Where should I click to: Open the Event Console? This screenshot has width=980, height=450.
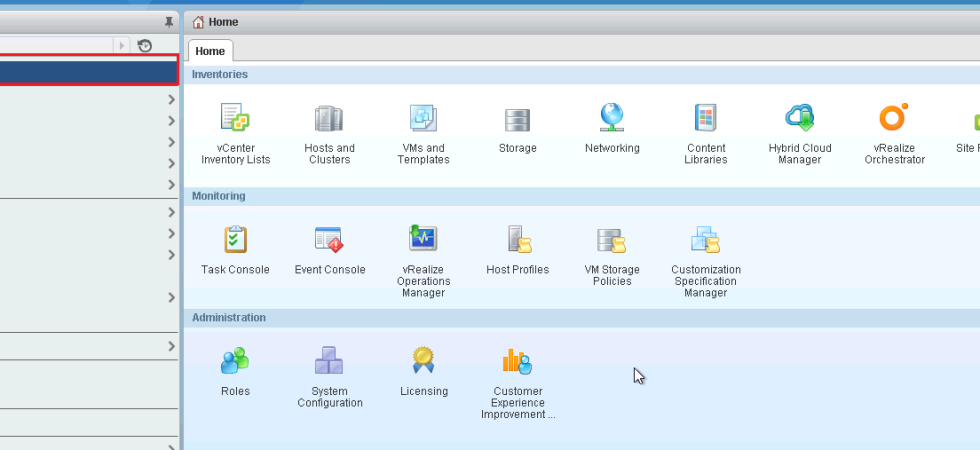(329, 250)
